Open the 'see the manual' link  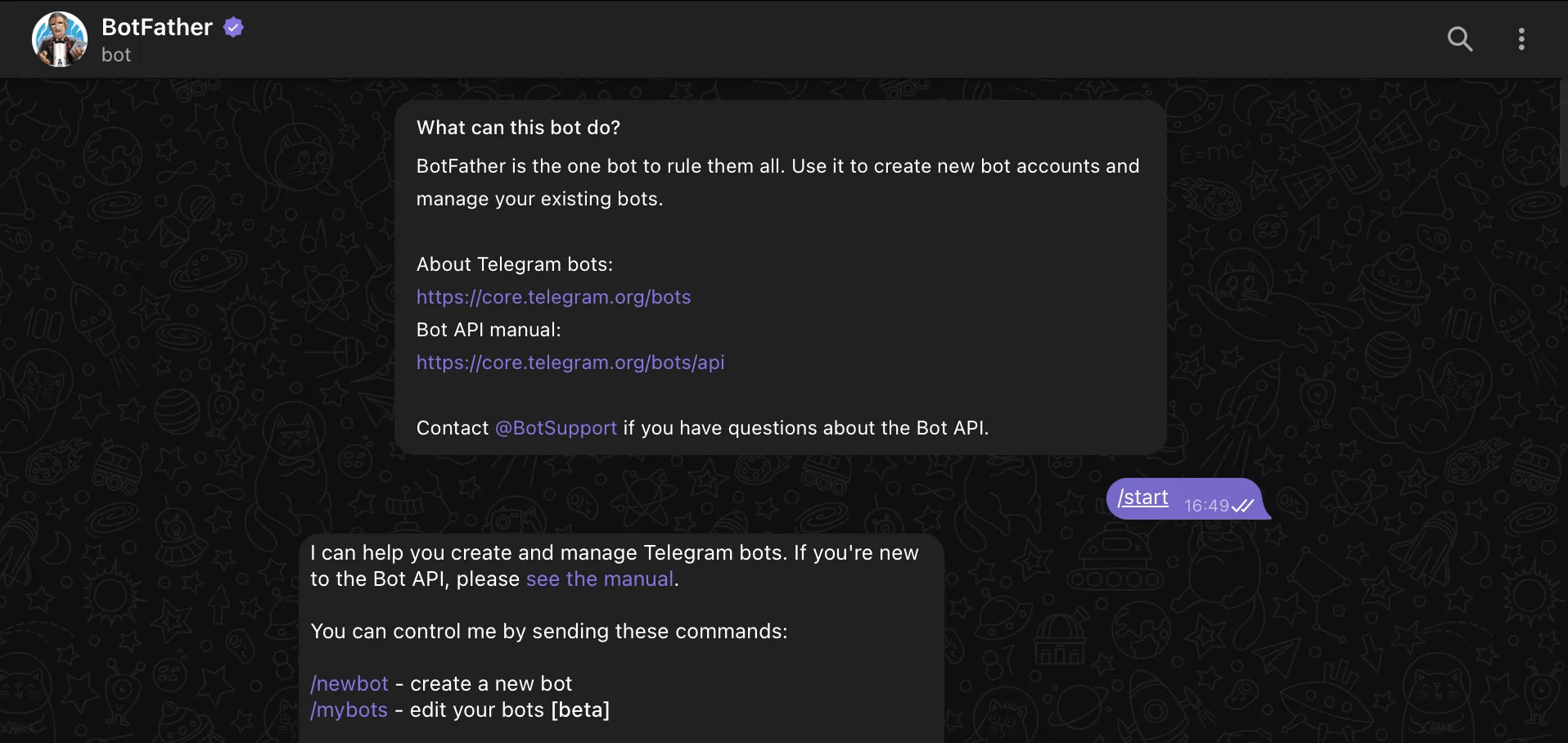click(598, 579)
